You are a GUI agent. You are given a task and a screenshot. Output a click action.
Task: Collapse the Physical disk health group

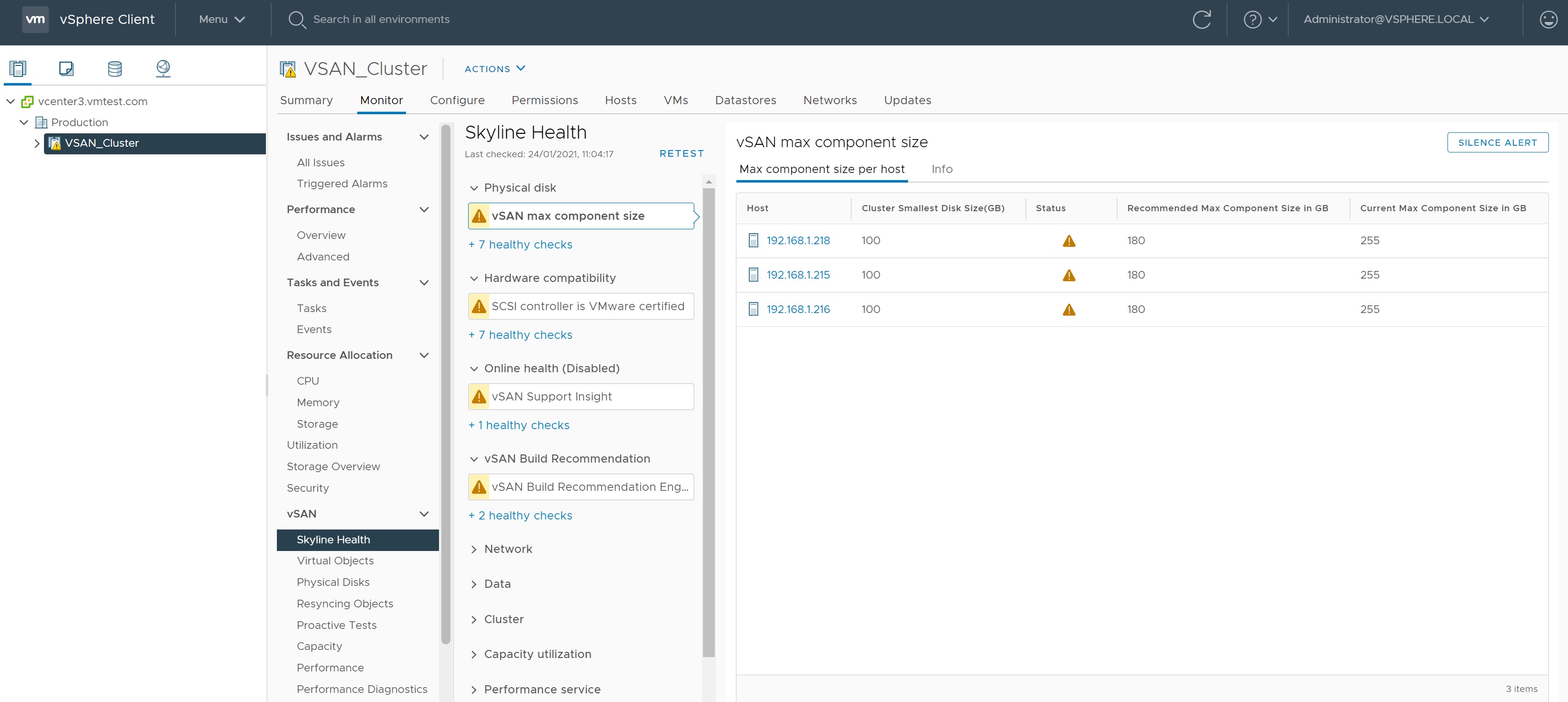473,188
